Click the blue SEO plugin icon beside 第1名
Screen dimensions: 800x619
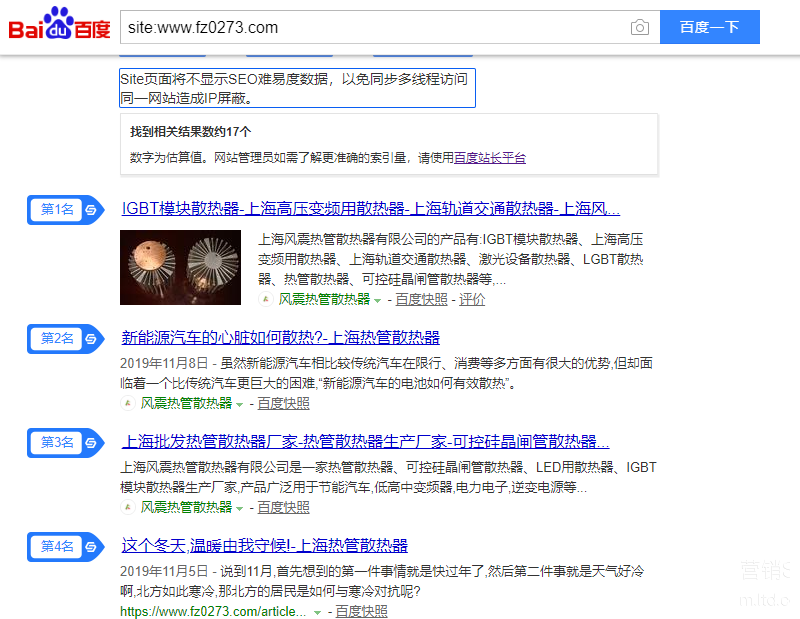[90, 210]
